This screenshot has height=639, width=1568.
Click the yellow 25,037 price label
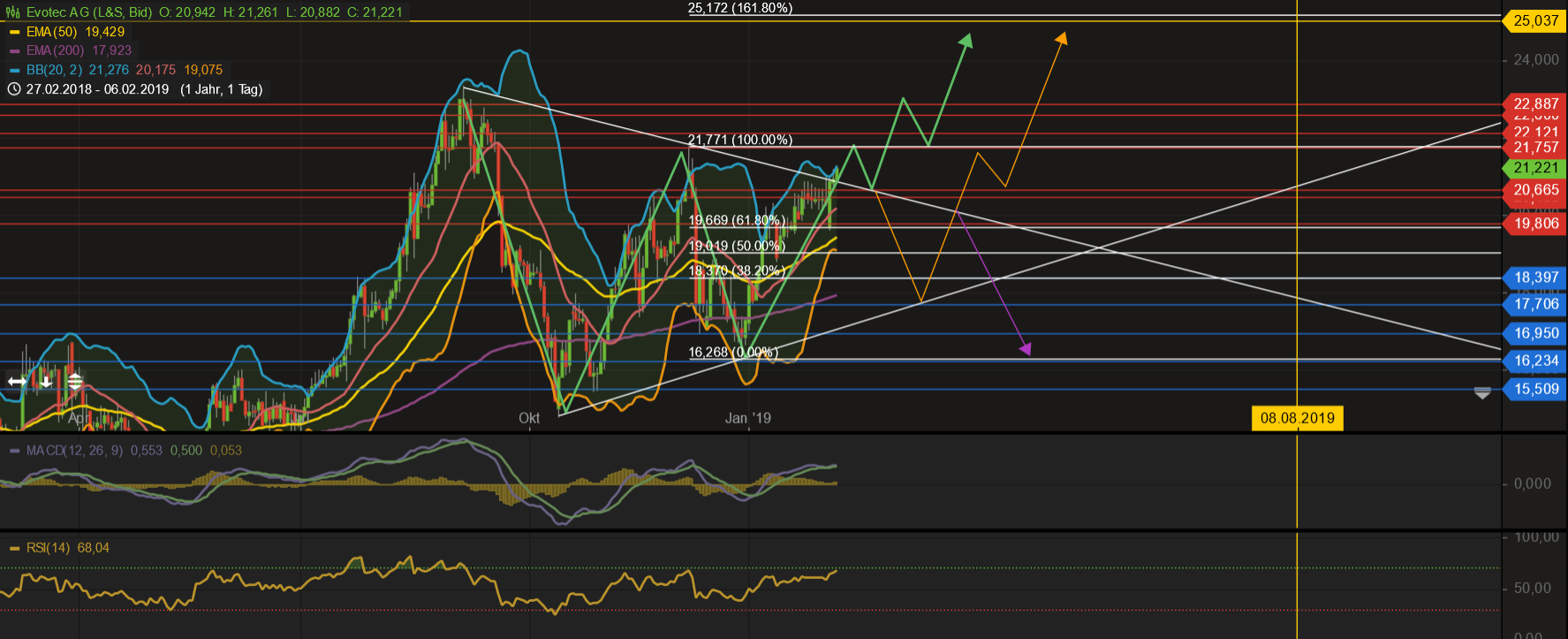point(1535,21)
